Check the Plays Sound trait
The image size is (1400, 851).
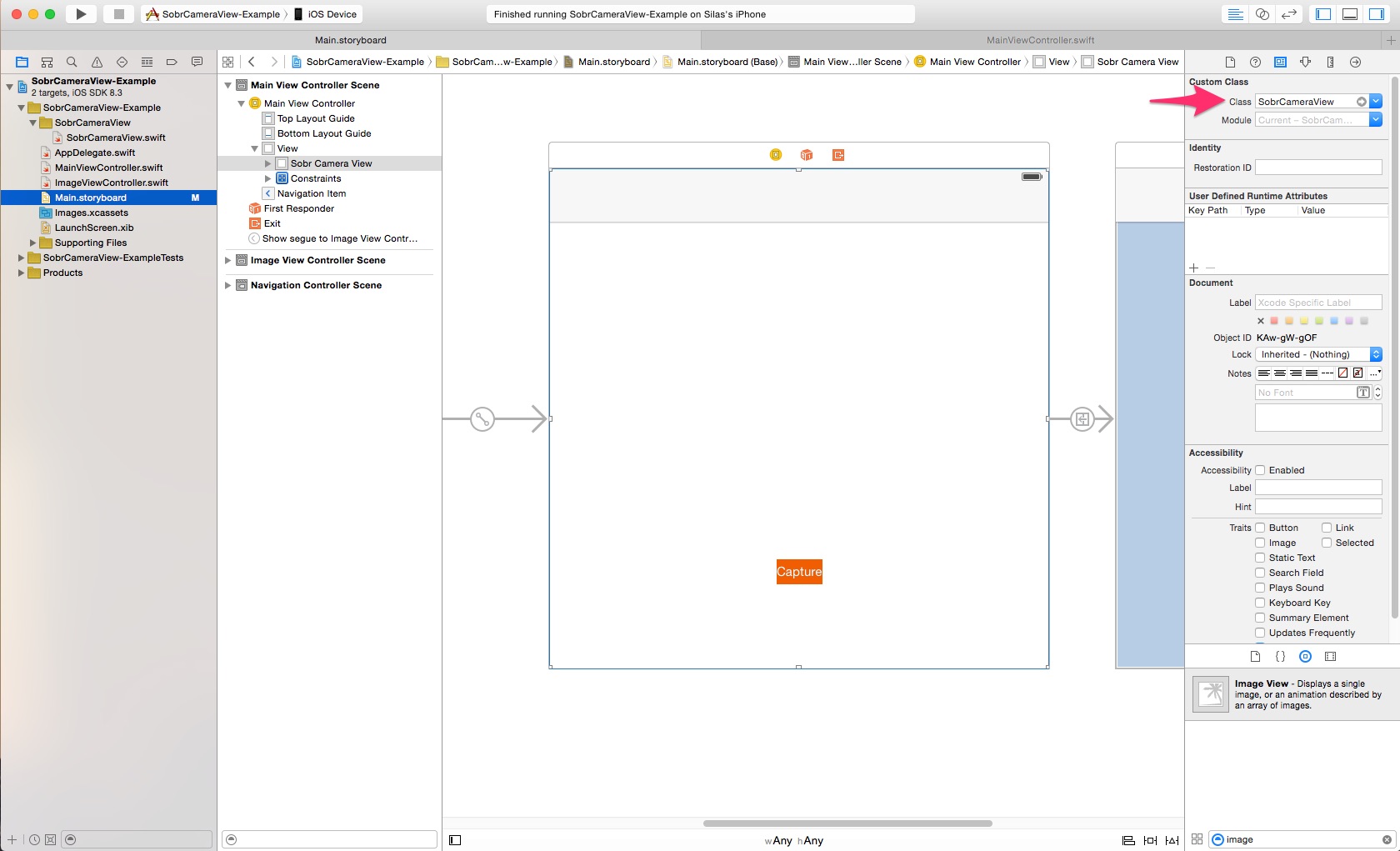[1260, 588]
